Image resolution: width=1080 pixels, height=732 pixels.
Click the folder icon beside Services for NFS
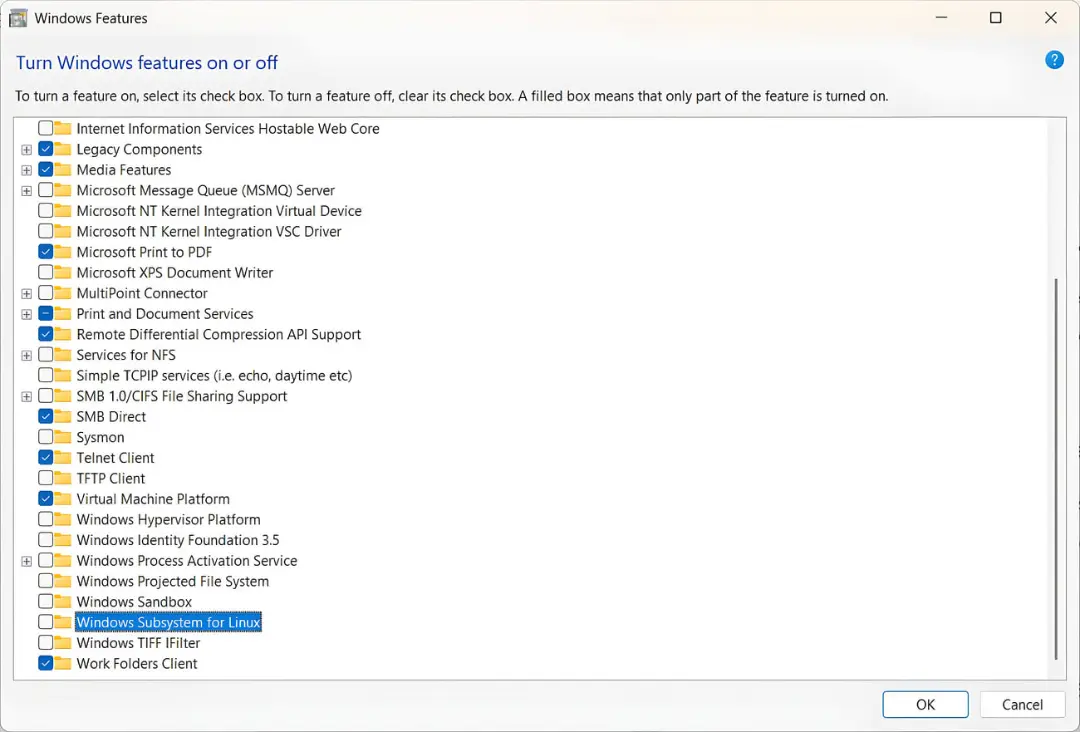coord(63,355)
